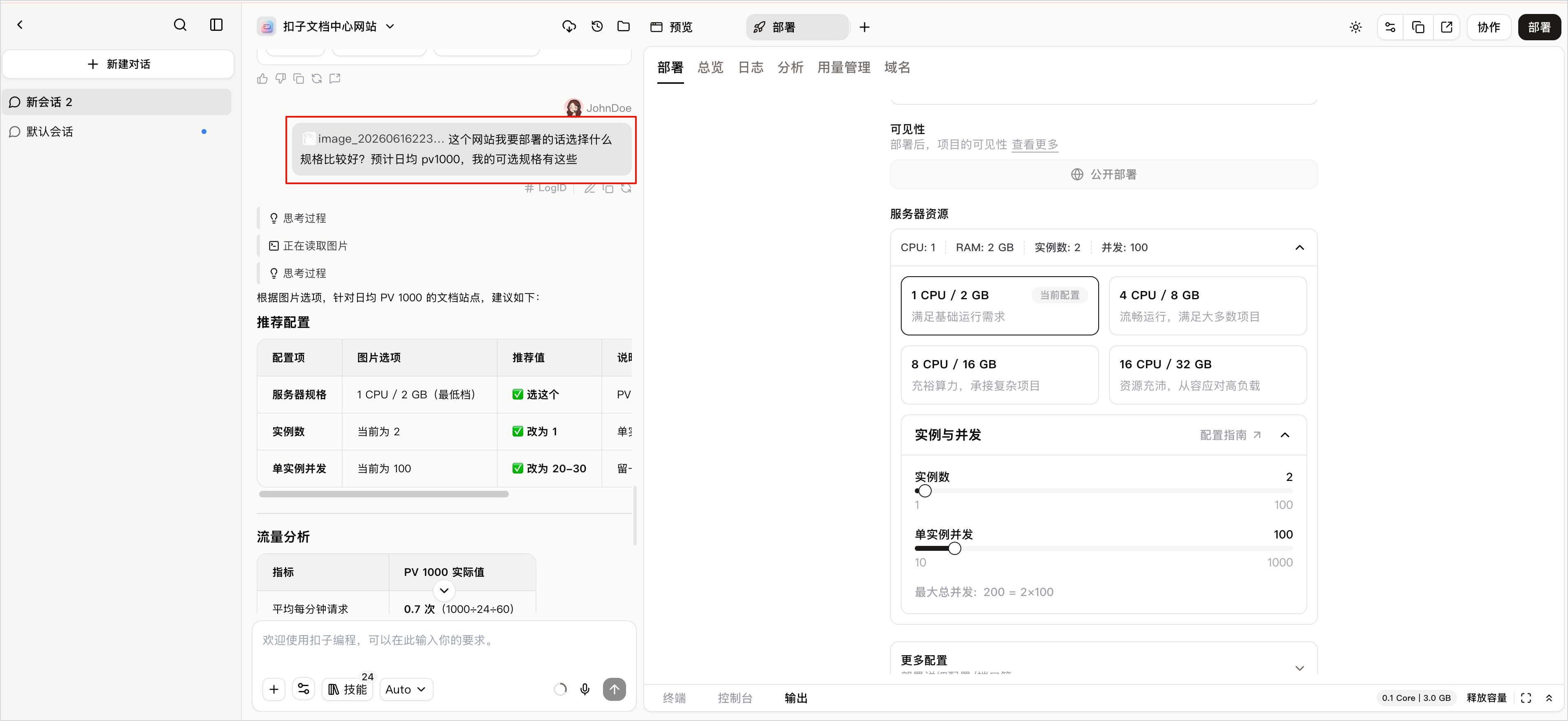Viewport: 1568px width, 721px height.
Task: Click the cloud download icon
Action: point(569,27)
